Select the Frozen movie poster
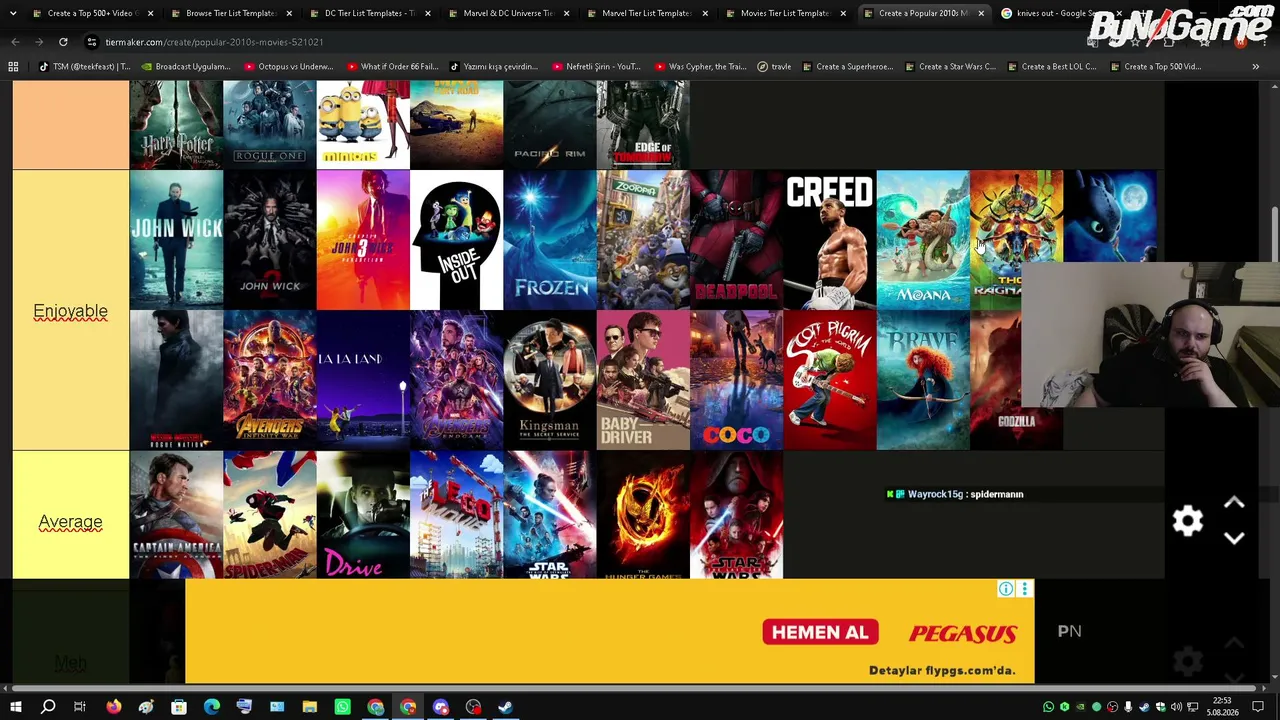Screen dimensions: 1280x720 click(x=550, y=240)
